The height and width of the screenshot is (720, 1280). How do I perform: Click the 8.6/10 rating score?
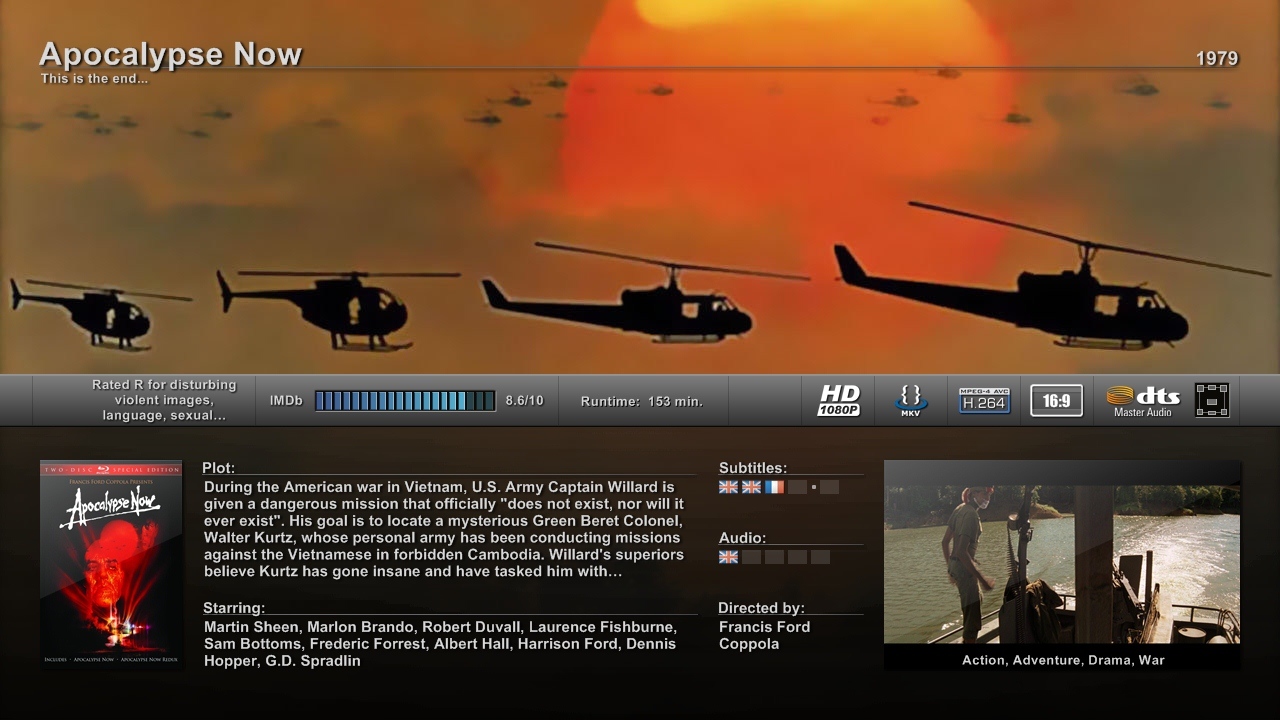pos(525,401)
